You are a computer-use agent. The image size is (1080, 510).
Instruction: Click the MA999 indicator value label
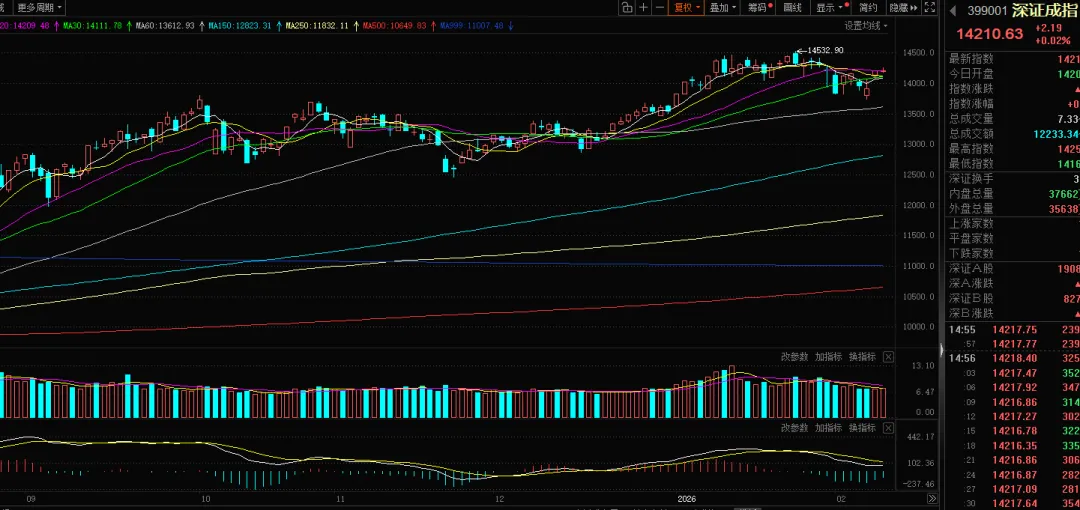pos(472,26)
